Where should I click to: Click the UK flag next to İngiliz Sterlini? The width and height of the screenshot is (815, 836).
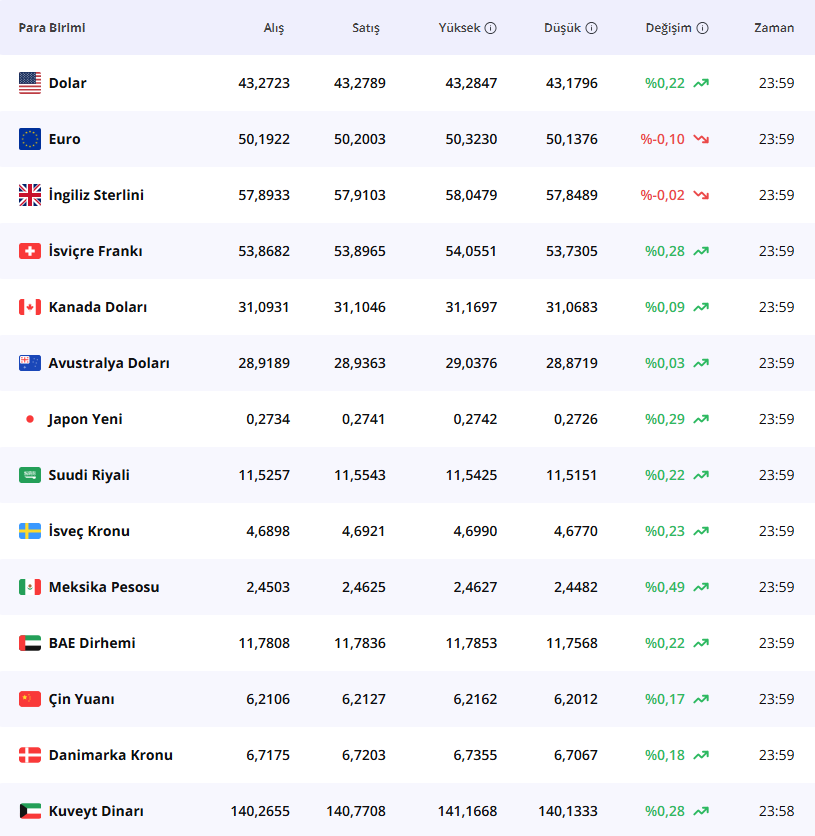[30, 195]
